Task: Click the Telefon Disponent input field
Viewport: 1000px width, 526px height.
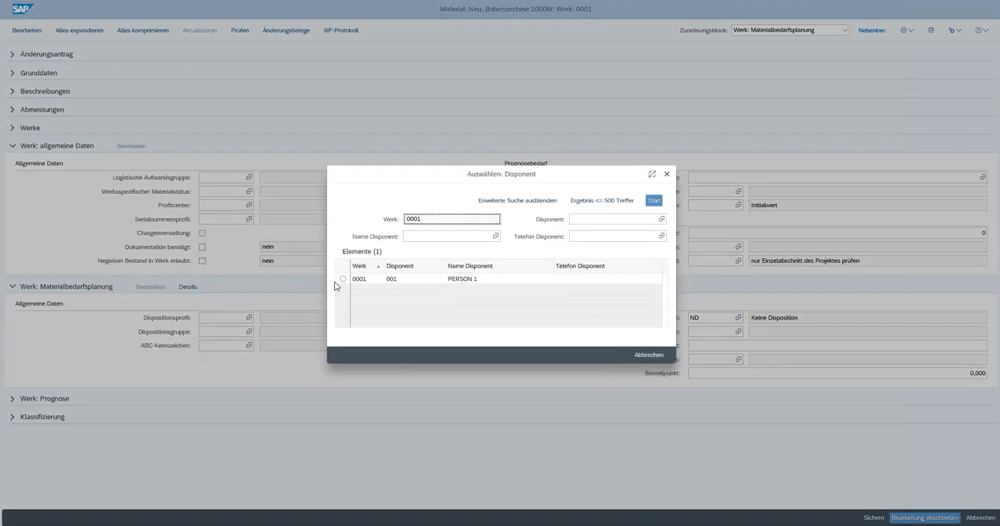Action: point(617,236)
